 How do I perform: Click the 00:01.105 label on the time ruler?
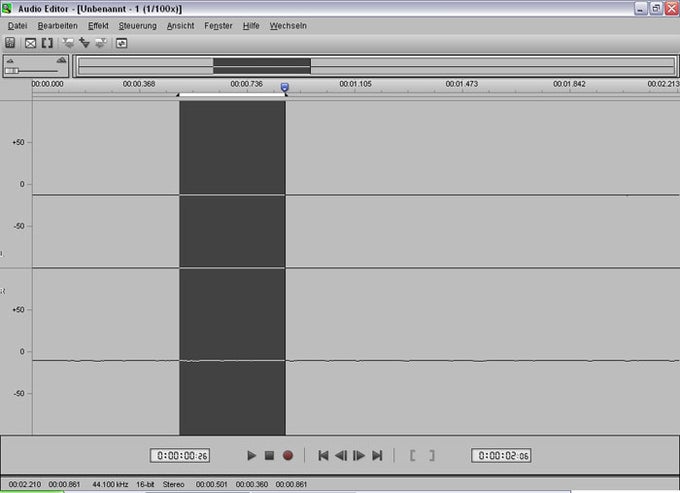[x=355, y=84]
